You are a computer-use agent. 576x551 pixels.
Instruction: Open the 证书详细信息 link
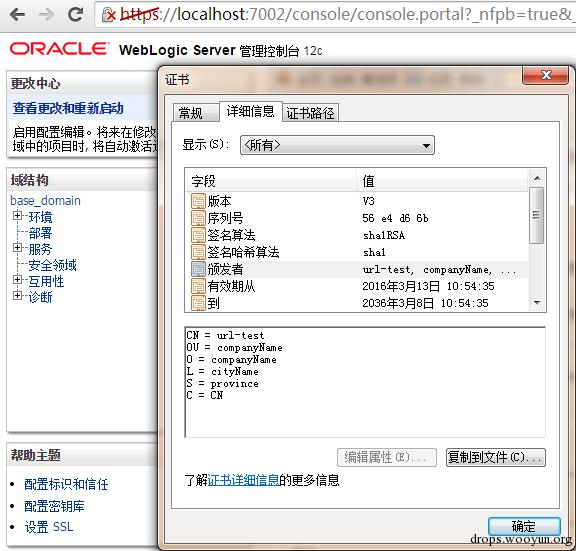(x=243, y=480)
